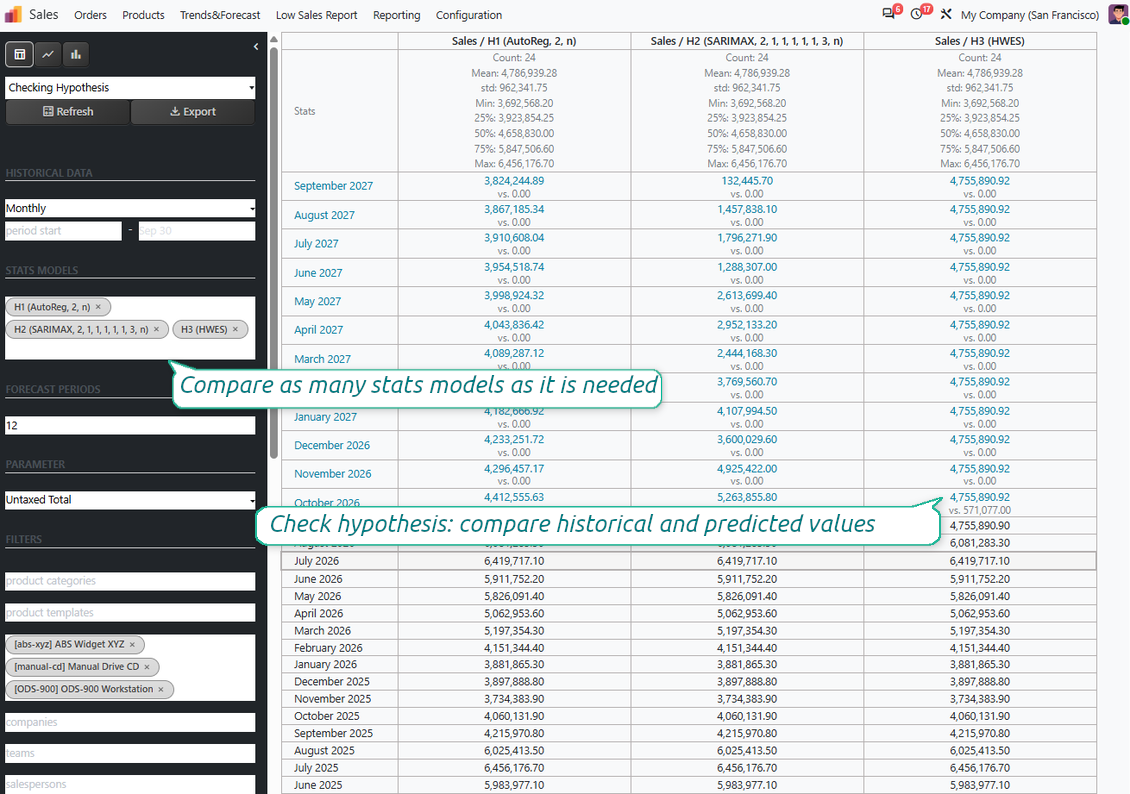Viewport: 1130px width, 794px height.
Task: Click the Stats row label
Action: (304, 111)
